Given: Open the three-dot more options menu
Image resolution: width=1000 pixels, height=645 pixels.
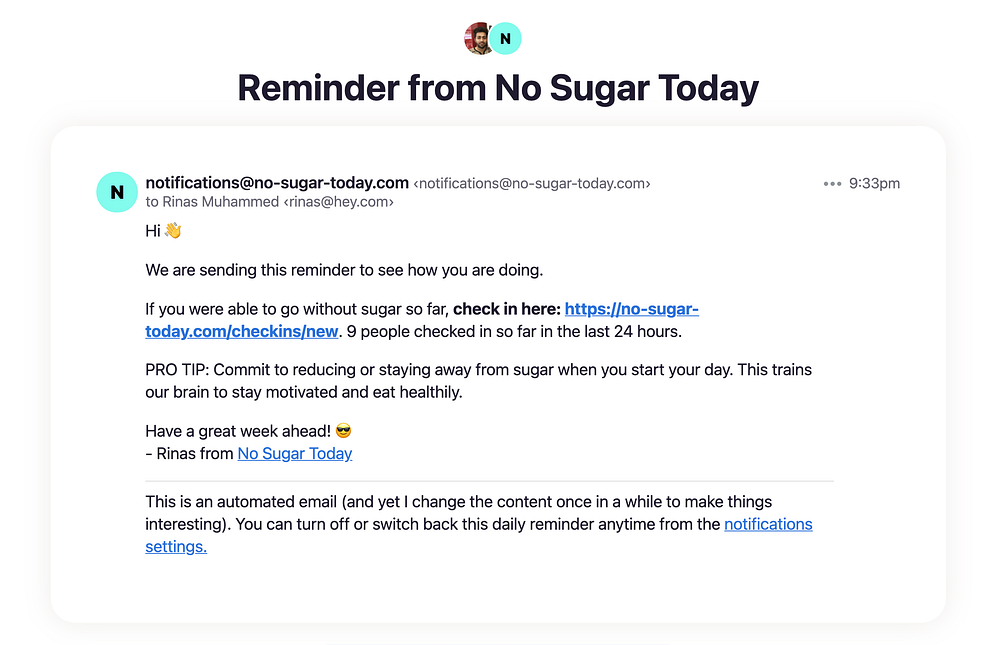Looking at the screenshot, I should point(832,184).
